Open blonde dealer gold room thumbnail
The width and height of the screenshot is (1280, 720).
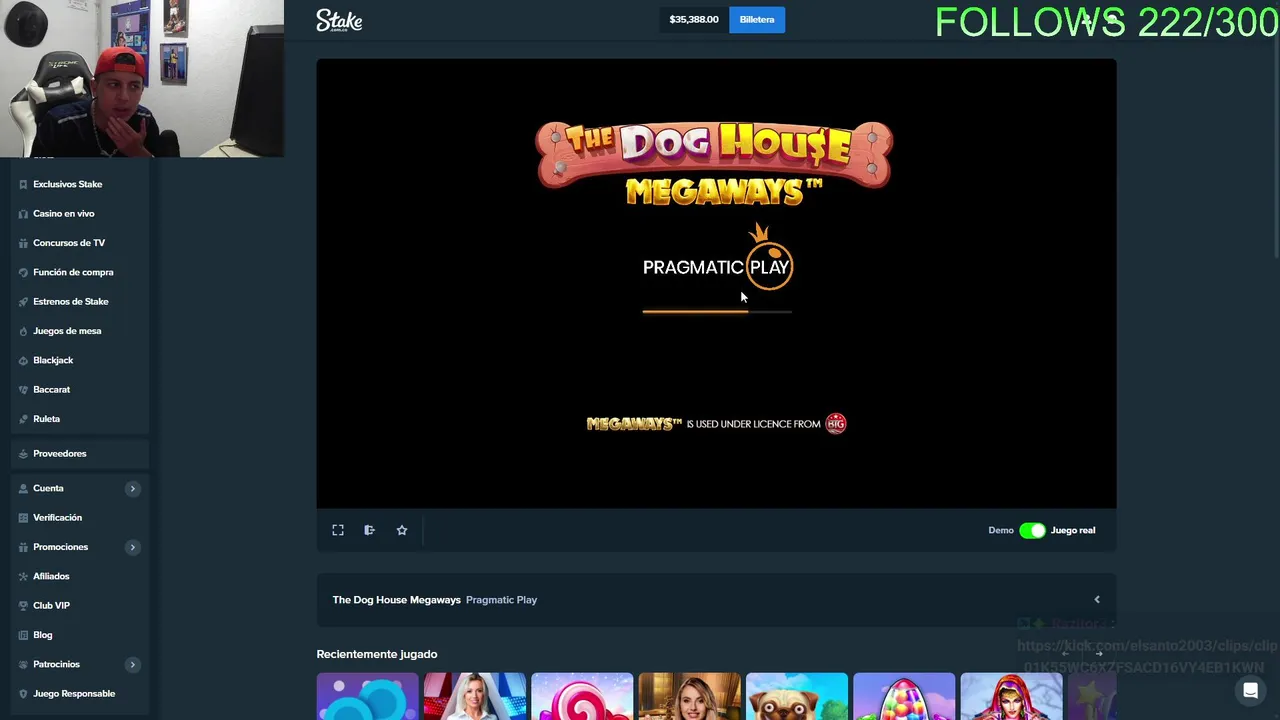pyautogui.click(x=690, y=697)
